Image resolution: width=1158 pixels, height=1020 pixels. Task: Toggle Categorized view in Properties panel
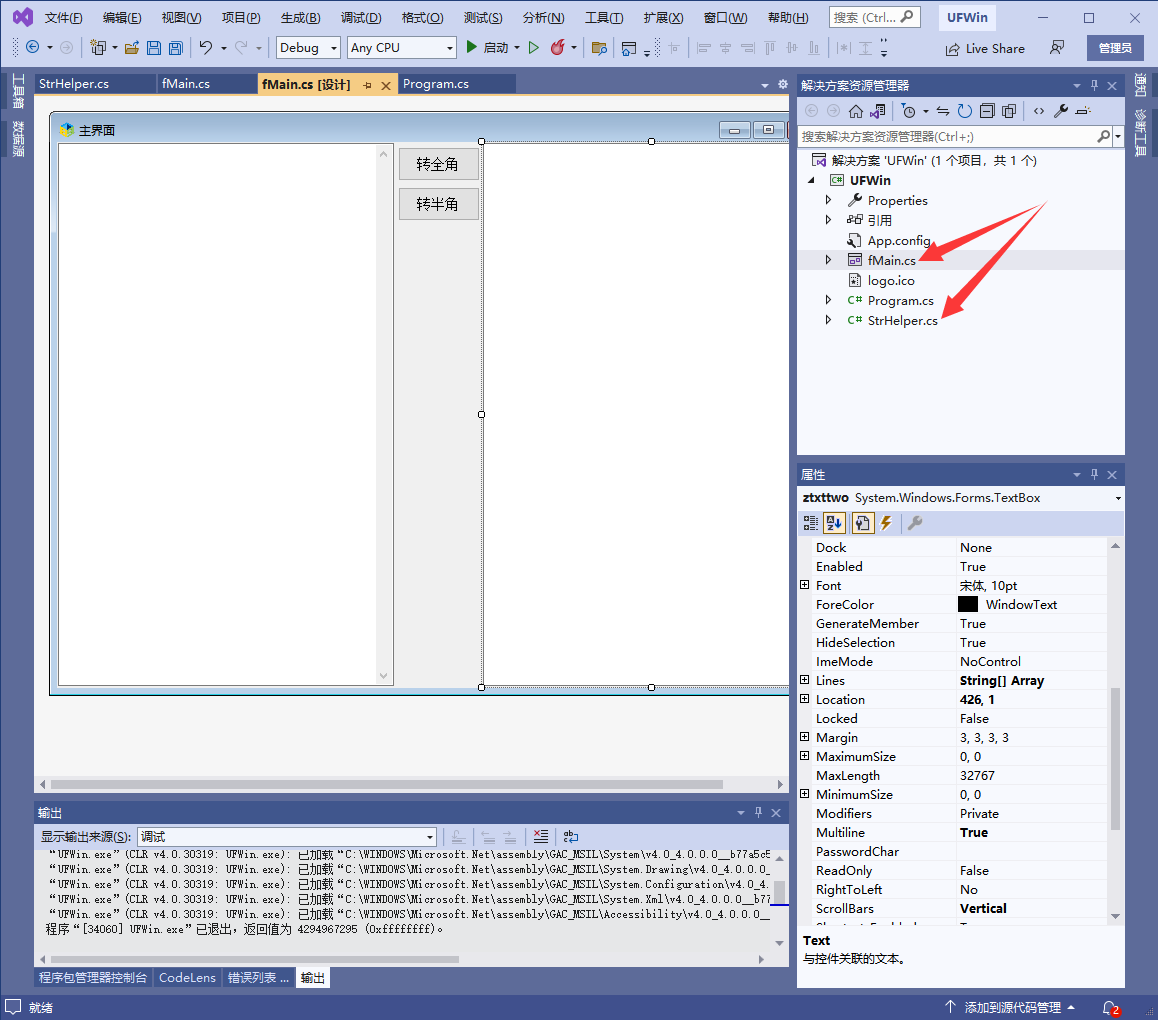tap(811, 523)
